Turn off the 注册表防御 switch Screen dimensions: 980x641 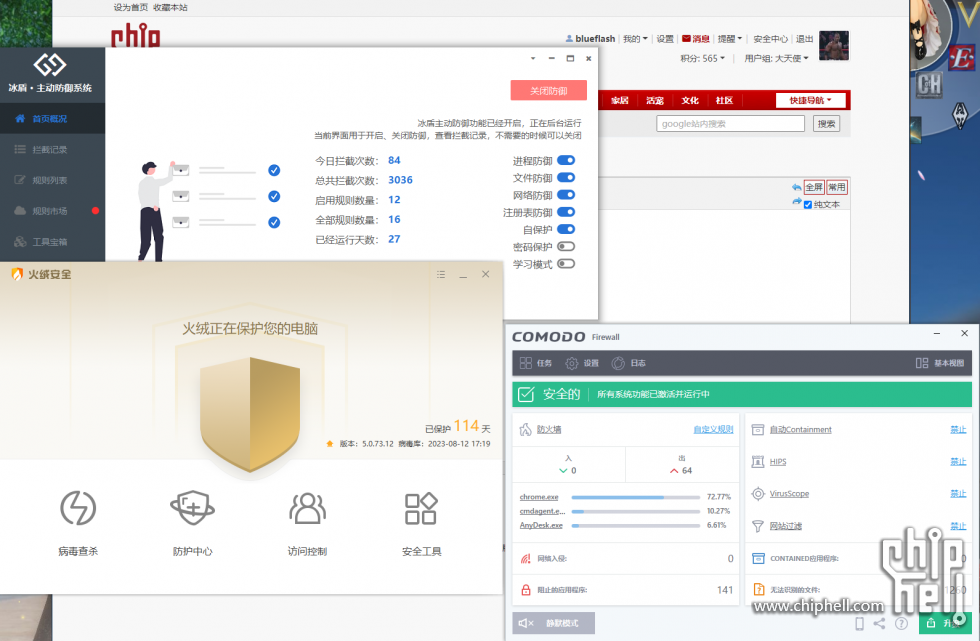pos(566,212)
